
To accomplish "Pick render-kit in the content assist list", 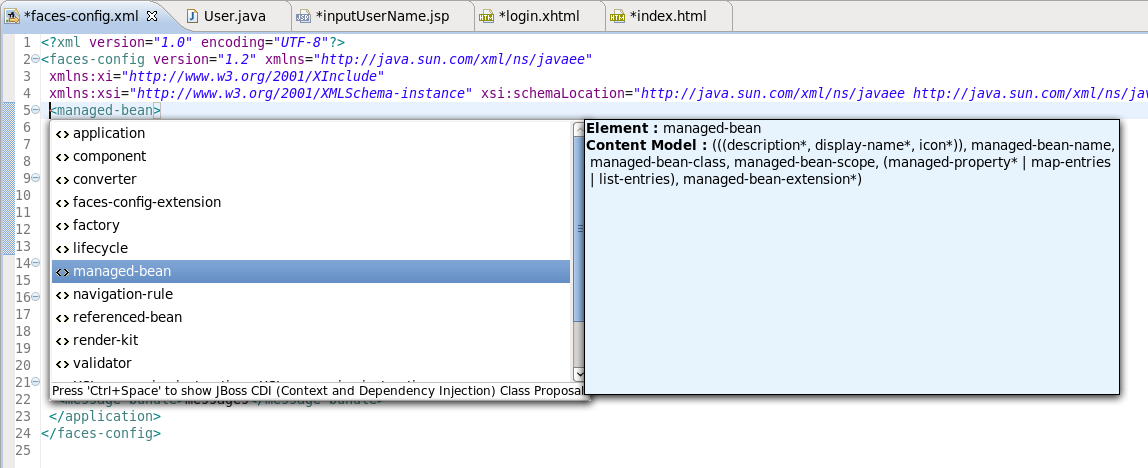I will point(105,340).
